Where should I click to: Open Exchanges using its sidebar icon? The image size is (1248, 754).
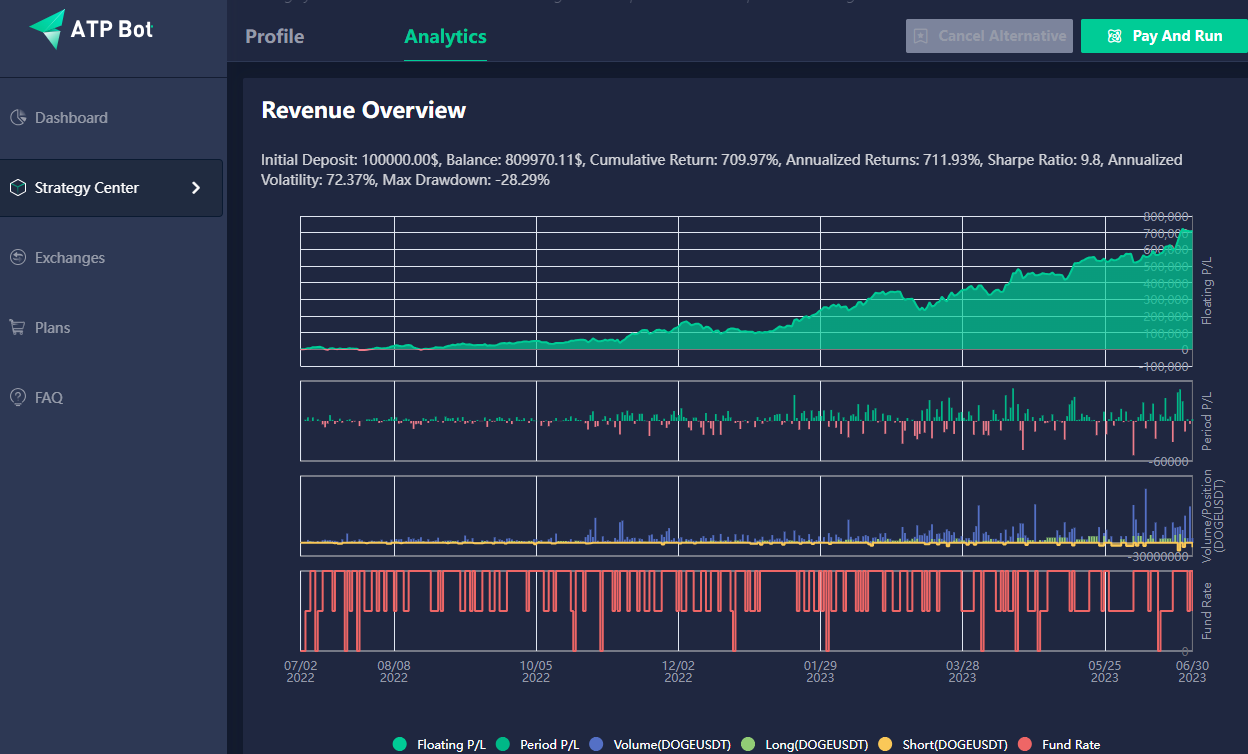coord(18,258)
